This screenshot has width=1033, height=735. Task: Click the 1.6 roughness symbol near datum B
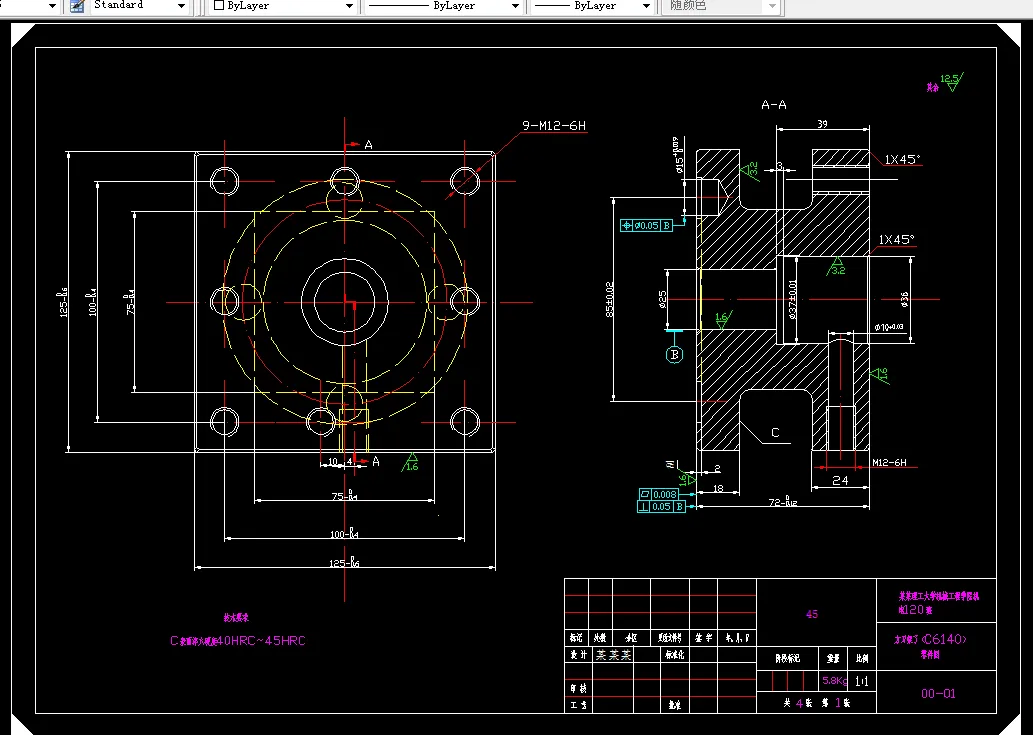pyautogui.click(x=722, y=320)
